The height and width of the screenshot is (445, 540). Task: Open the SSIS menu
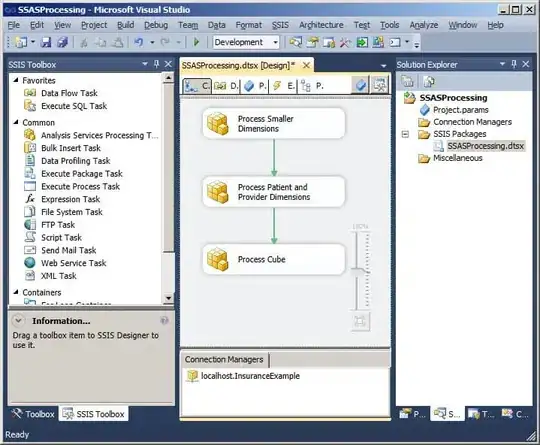[x=280, y=25]
